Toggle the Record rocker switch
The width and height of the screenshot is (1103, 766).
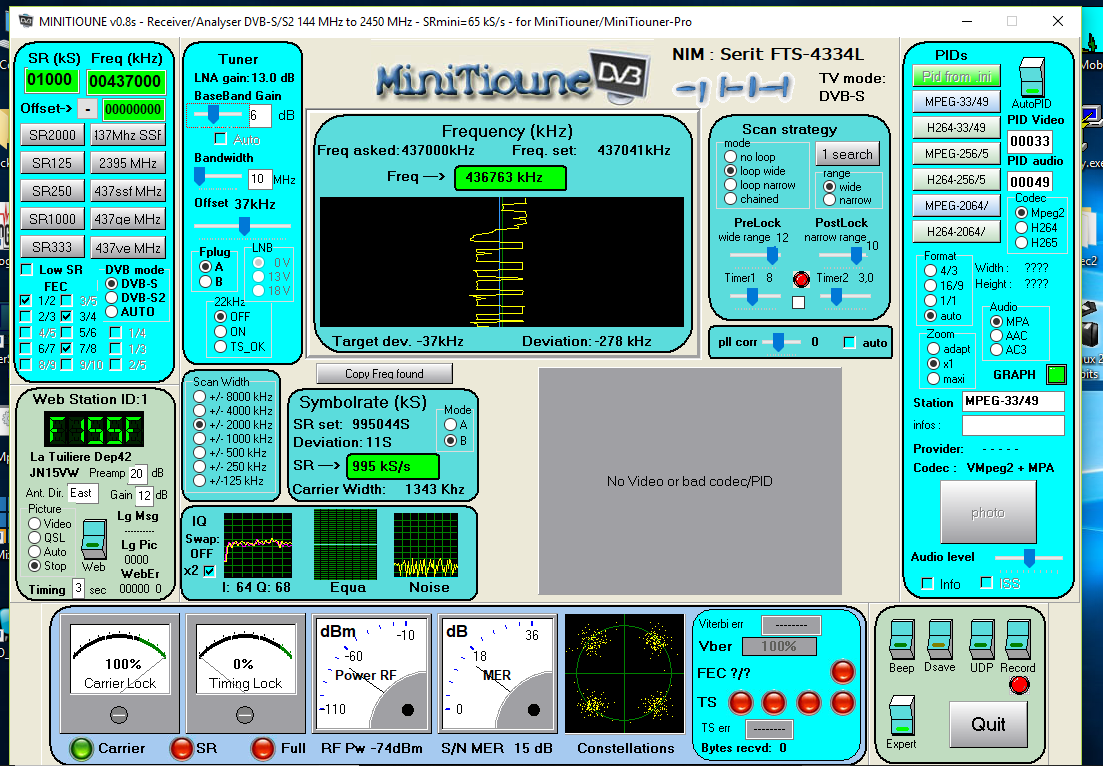[x=1017, y=638]
